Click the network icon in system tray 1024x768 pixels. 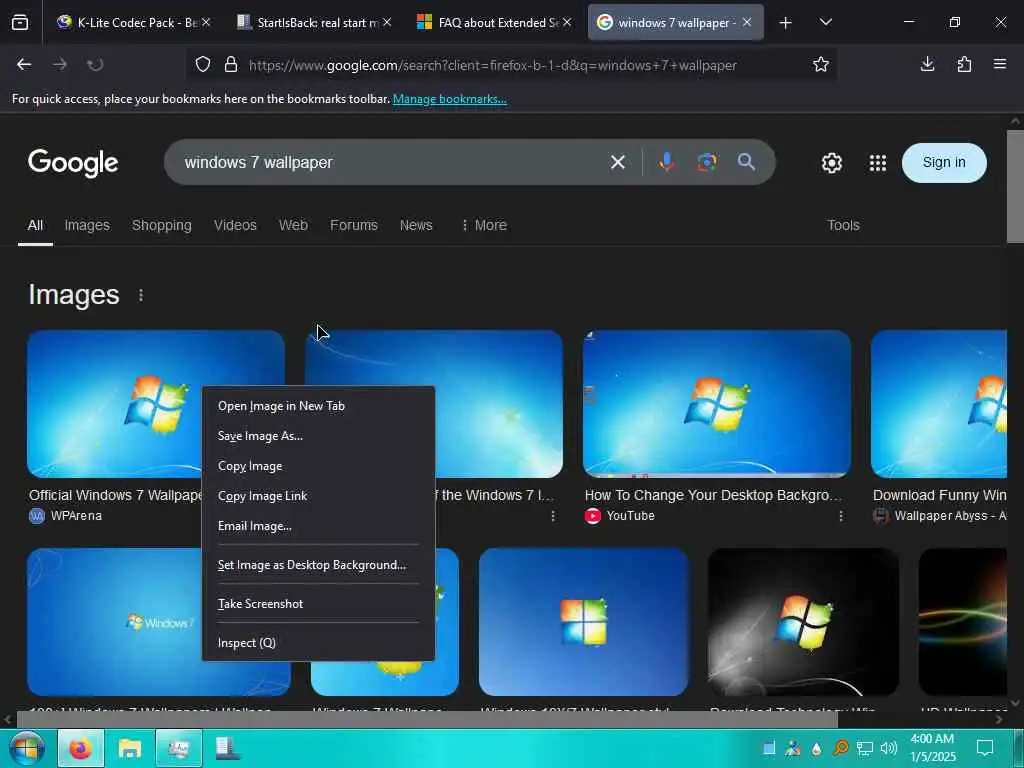tap(865, 748)
